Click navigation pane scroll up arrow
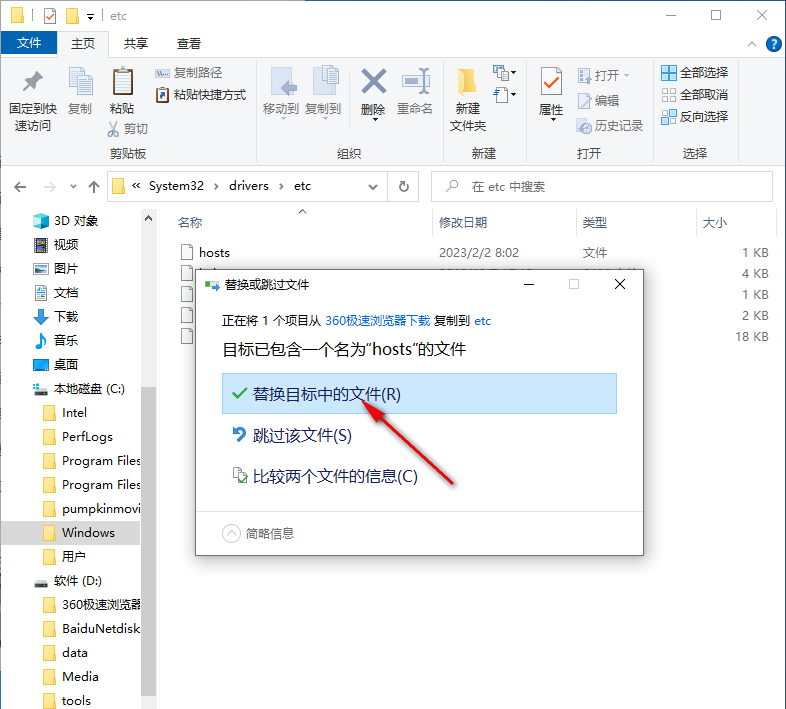 (x=148, y=218)
